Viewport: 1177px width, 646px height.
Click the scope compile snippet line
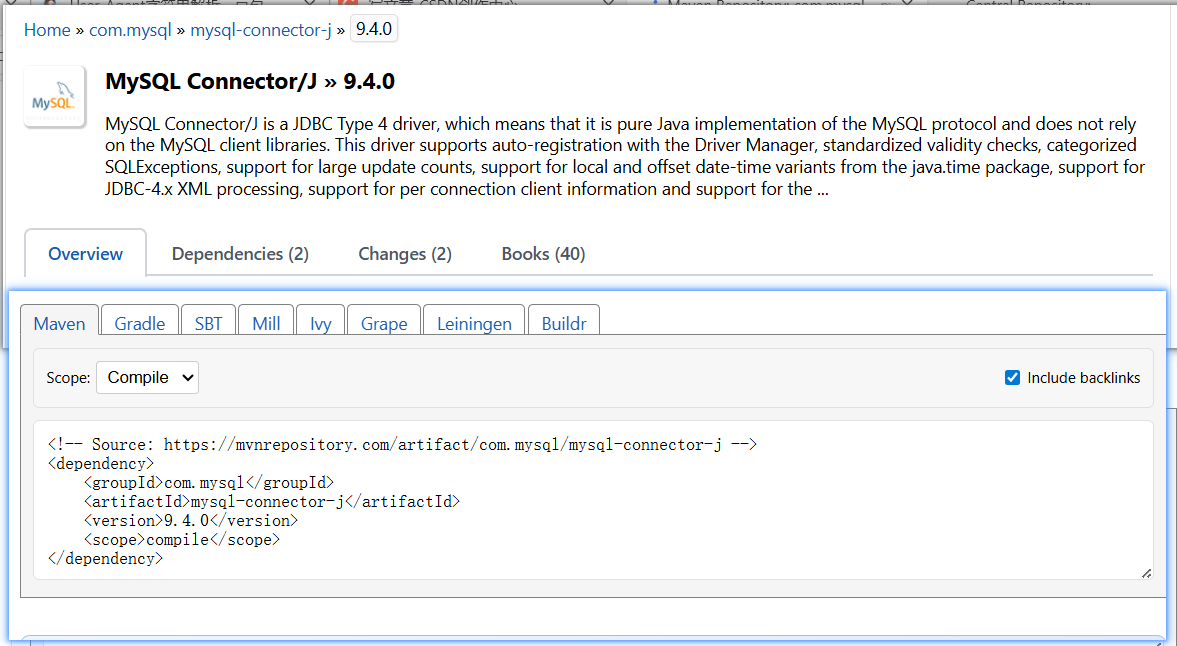point(182,539)
